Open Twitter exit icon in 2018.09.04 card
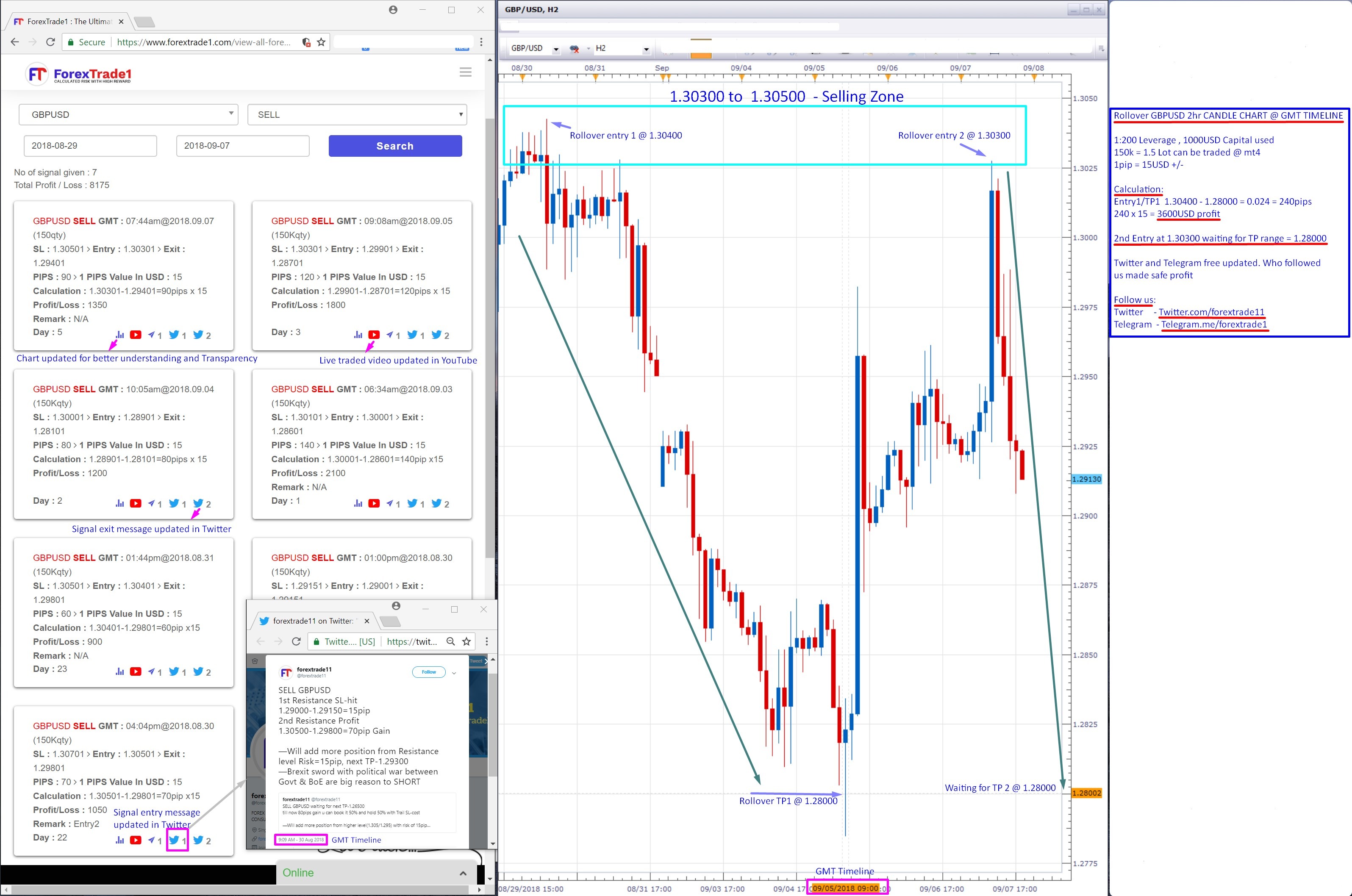The image size is (1352, 896). 198,503
